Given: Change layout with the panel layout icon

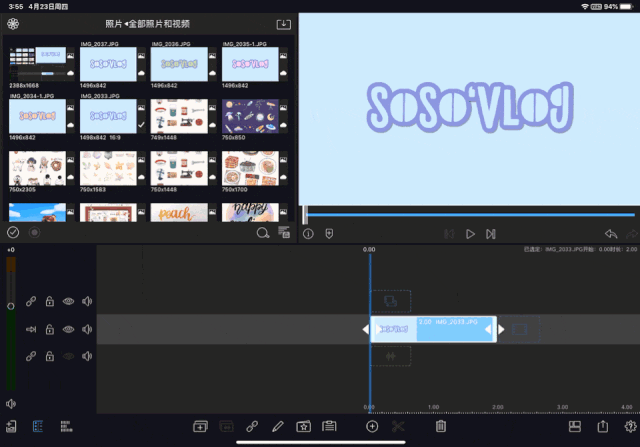Looking at the screenshot, I should (x=575, y=427).
